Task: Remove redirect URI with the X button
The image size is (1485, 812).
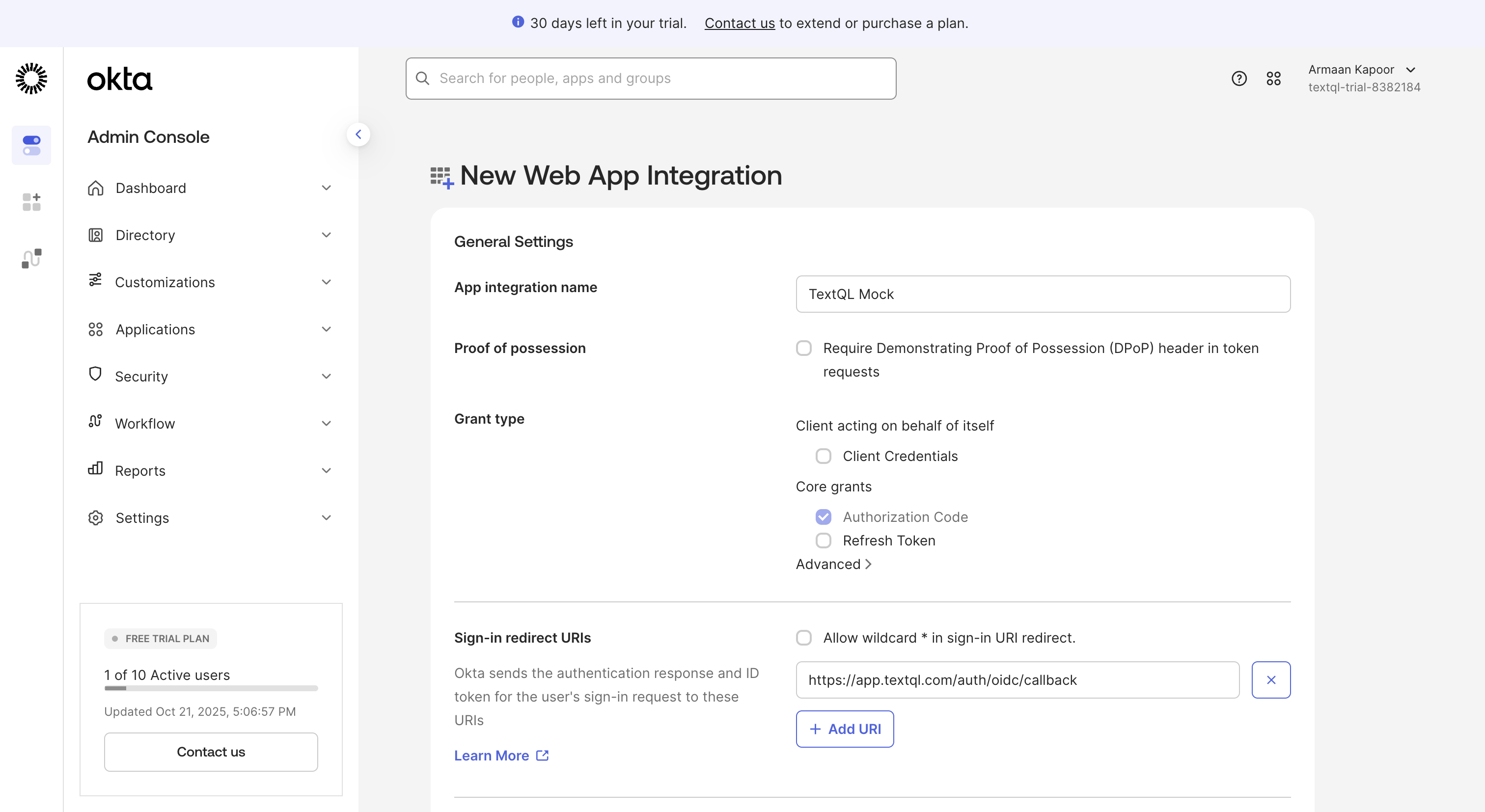Action: tap(1270, 679)
